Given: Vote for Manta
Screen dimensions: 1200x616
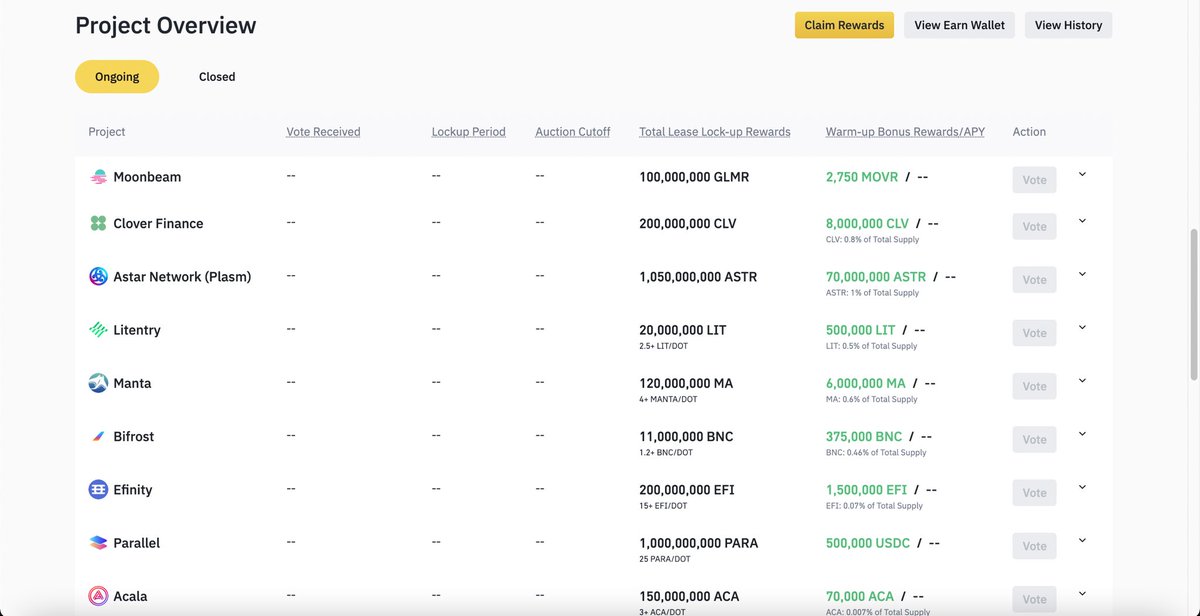Looking at the screenshot, I should pos(1034,386).
